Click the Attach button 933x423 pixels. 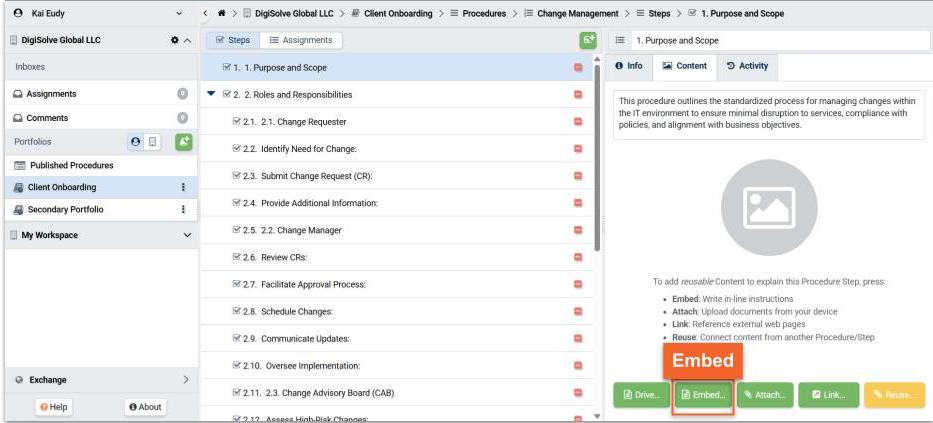[x=763, y=395]
